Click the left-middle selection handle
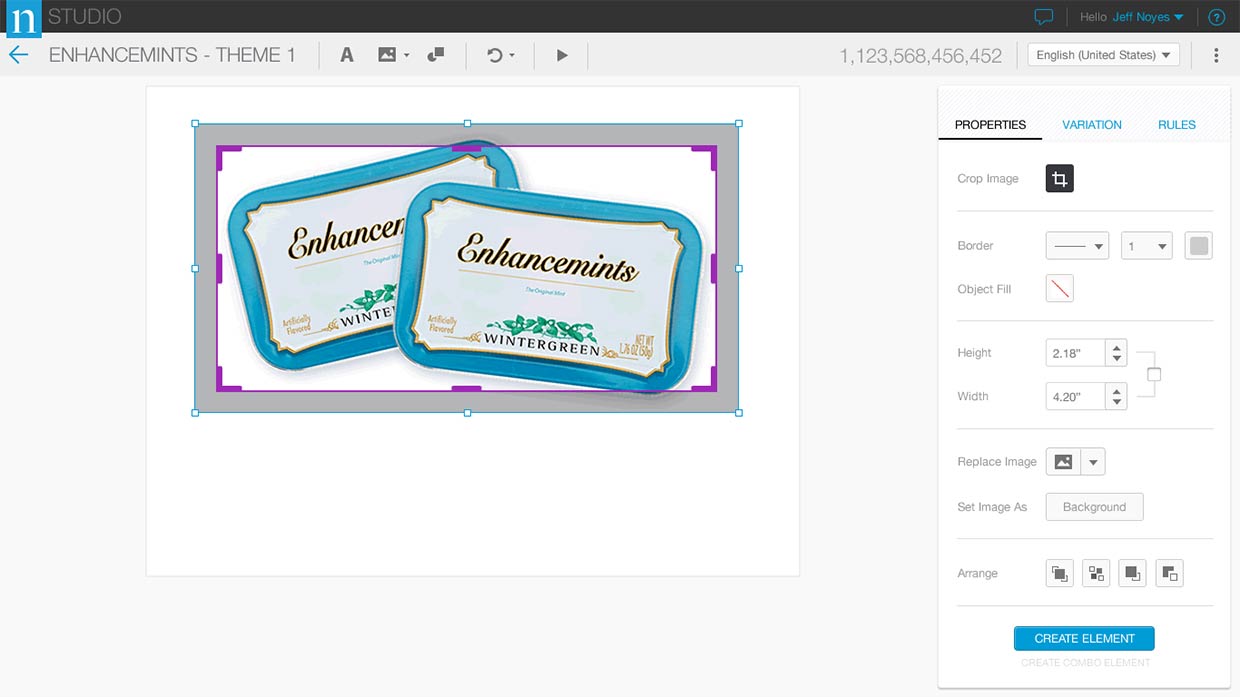 pos(195,268)
